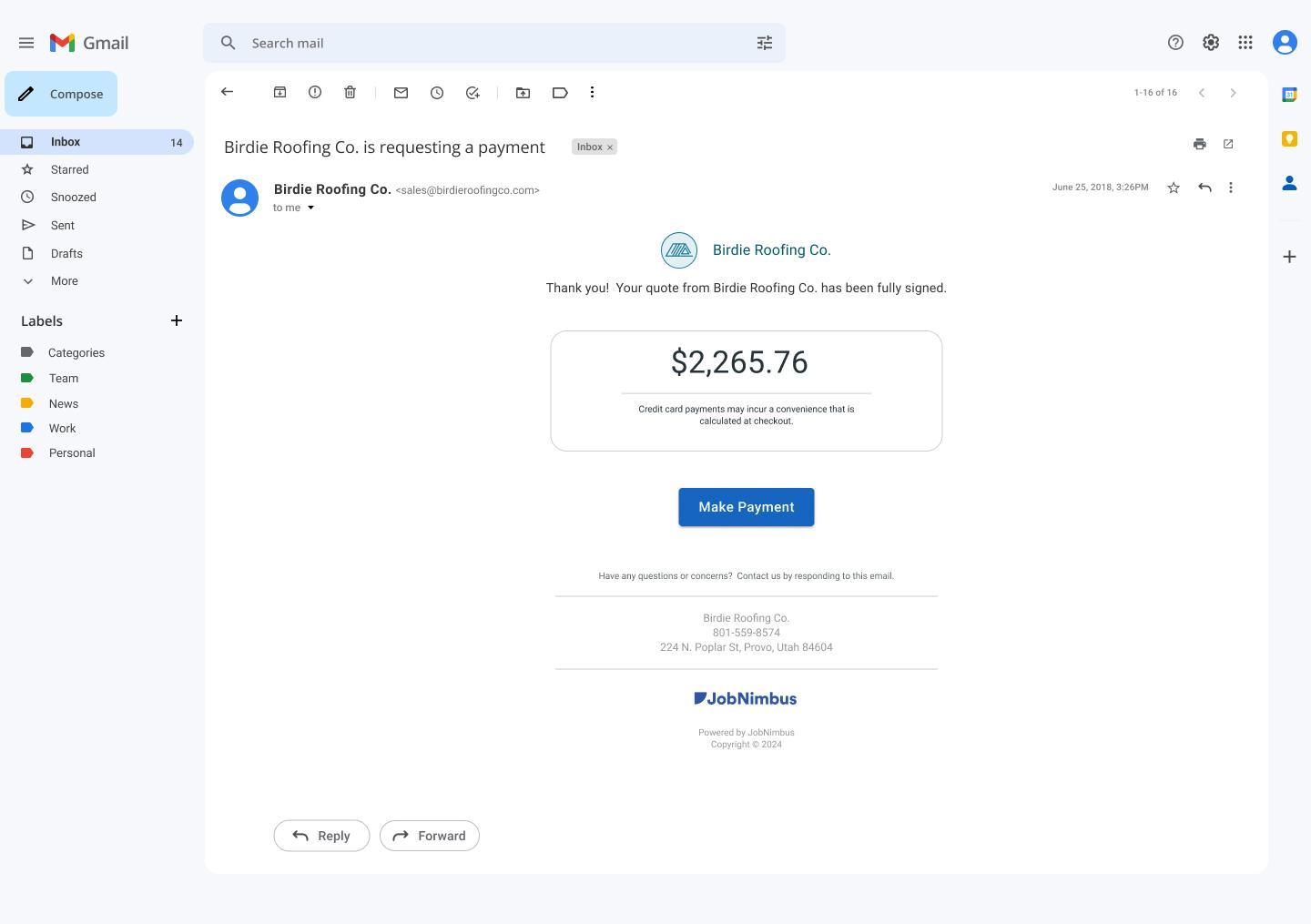Click the date June 25, 2018, 3:26PM
This screenshot has height=924, width=1311.
pyautogui.click(x=1101, y=188)
